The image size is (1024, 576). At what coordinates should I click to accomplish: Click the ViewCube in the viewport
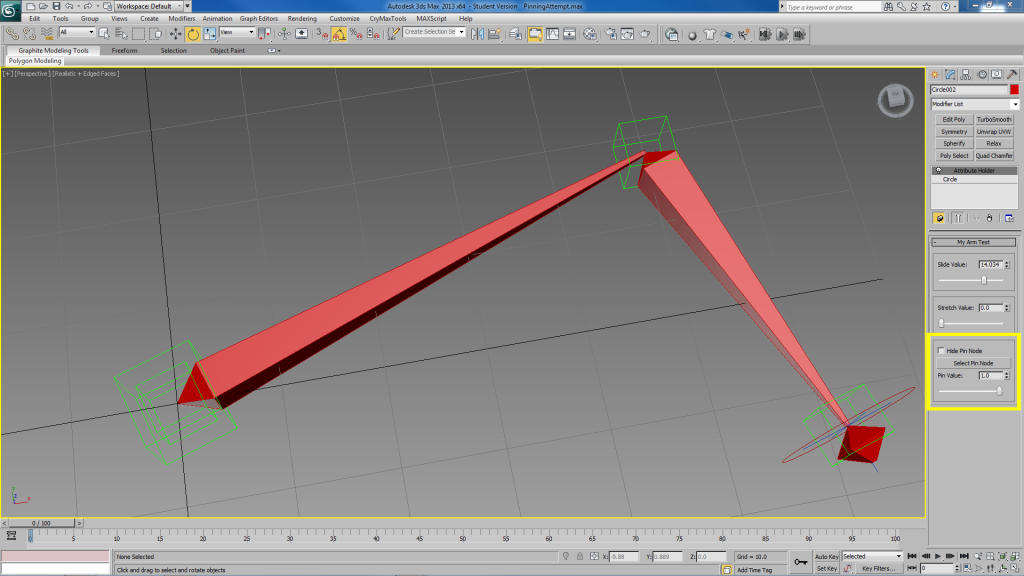(x=894, y=100)
